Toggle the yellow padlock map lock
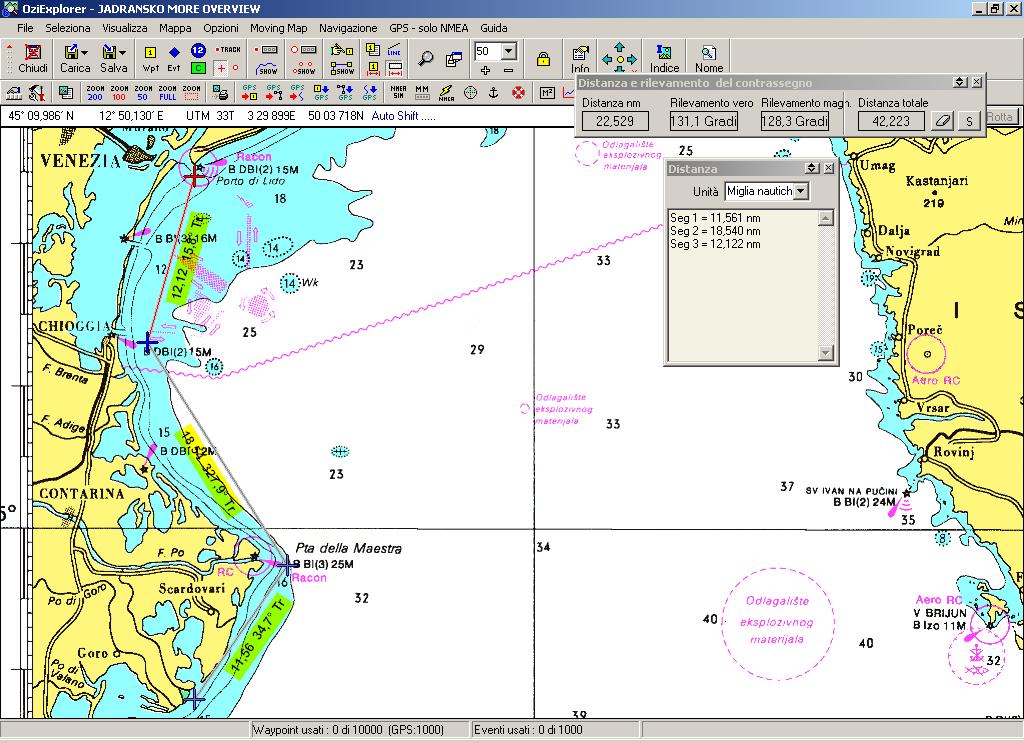Viewport: 1024px width, 742px height. (543, 59)
